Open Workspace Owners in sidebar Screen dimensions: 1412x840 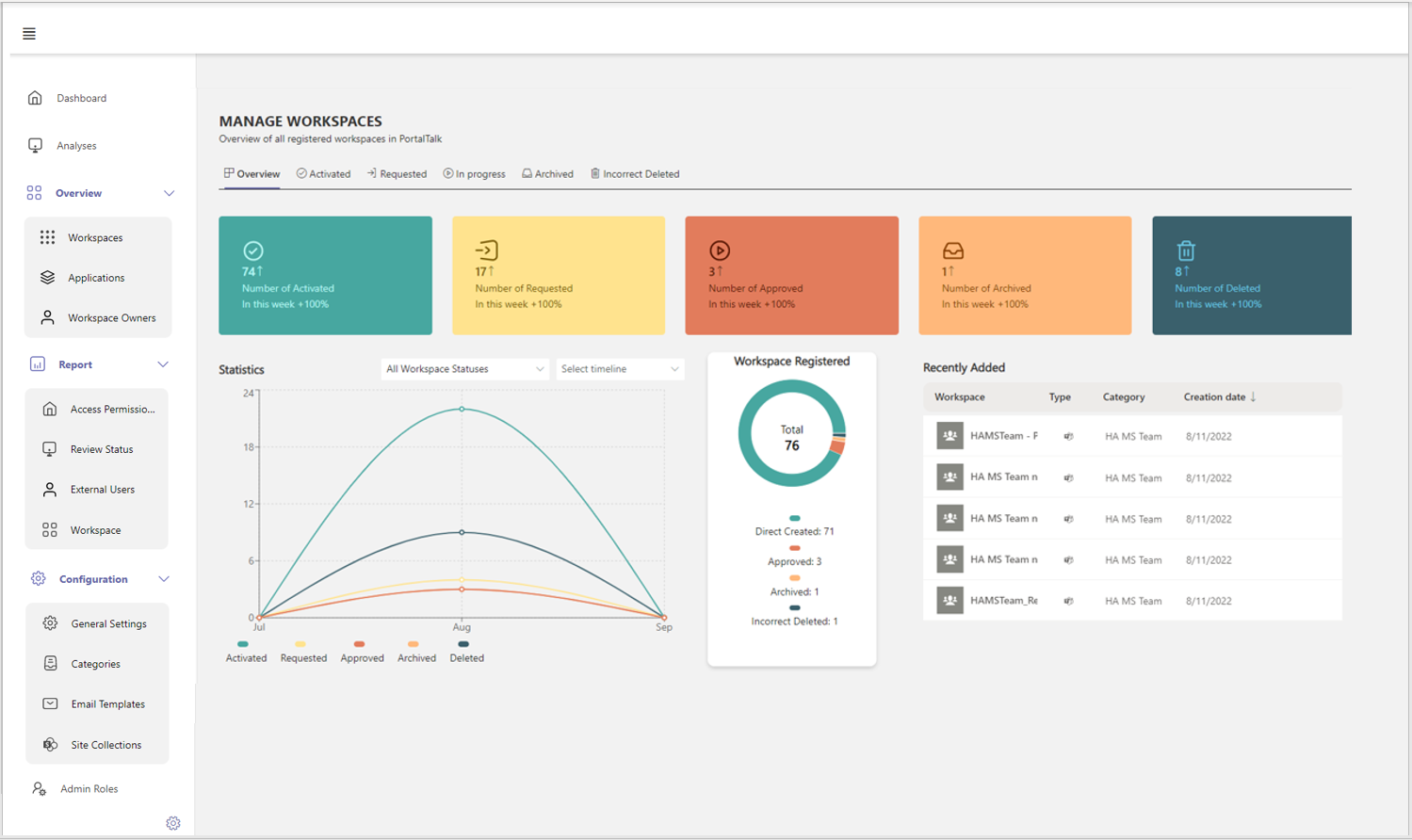tap(111, 318)
